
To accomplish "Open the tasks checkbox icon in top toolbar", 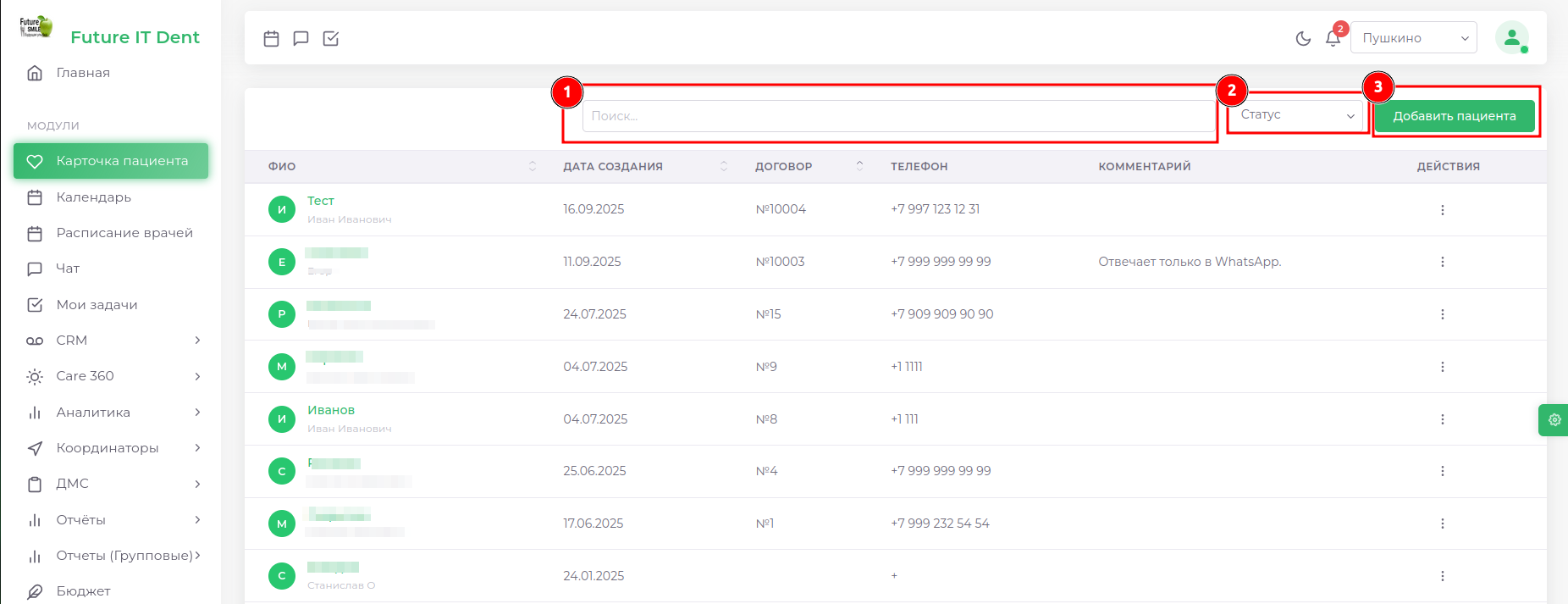I will click(331, 38).
